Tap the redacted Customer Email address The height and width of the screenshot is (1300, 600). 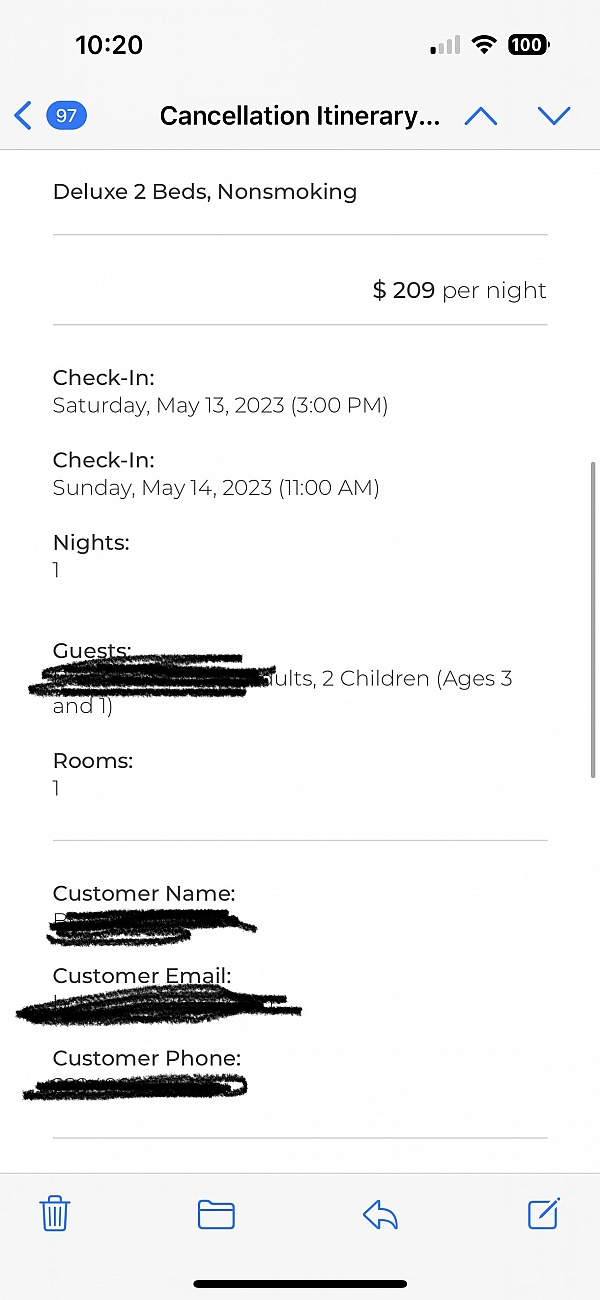click(160, 1004)
